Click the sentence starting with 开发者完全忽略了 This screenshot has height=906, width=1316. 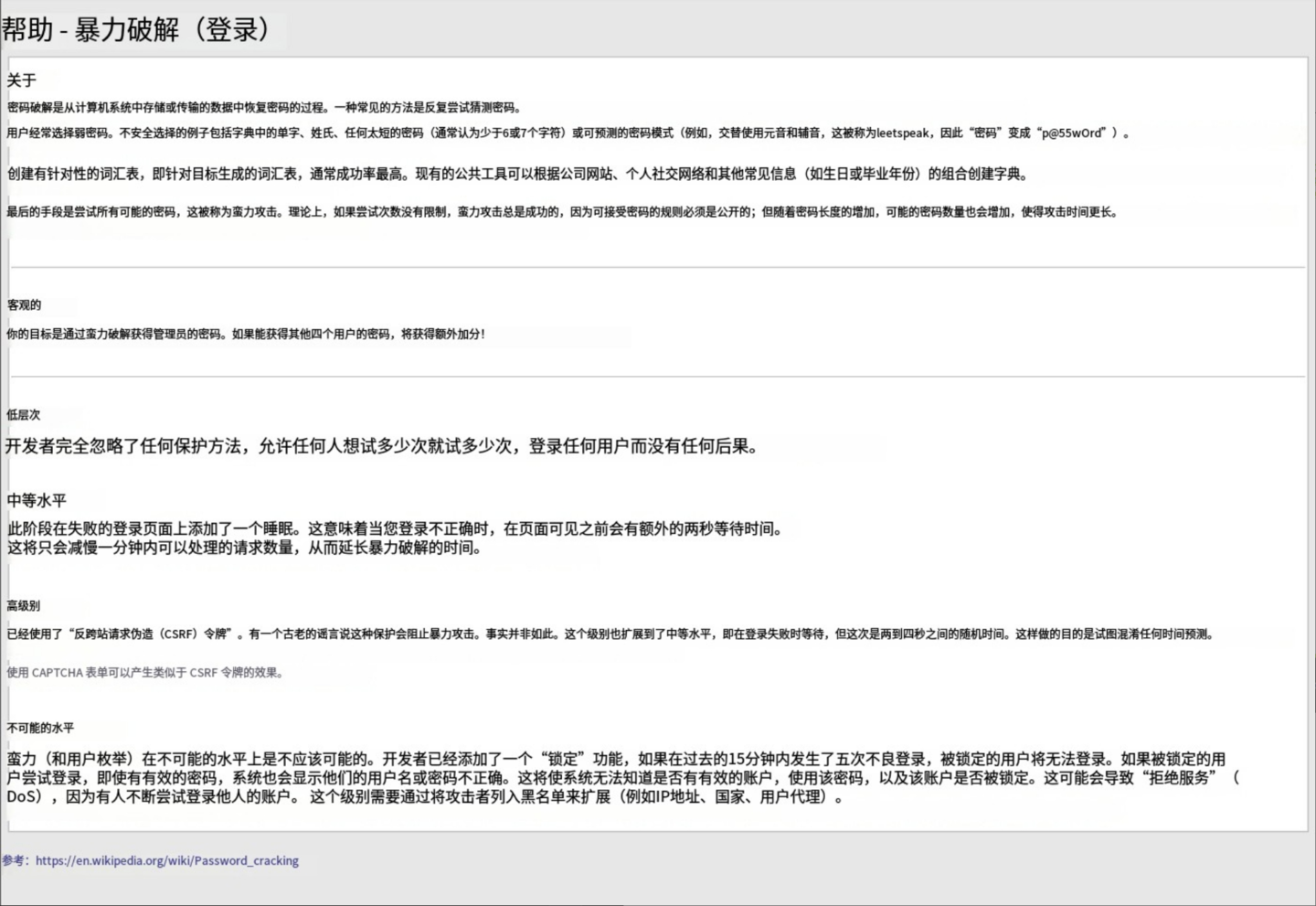382,446
